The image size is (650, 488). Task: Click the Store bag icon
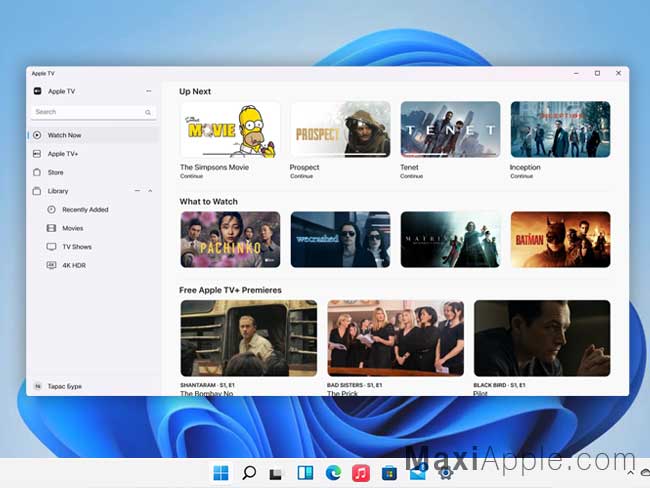tap(37, 172)
